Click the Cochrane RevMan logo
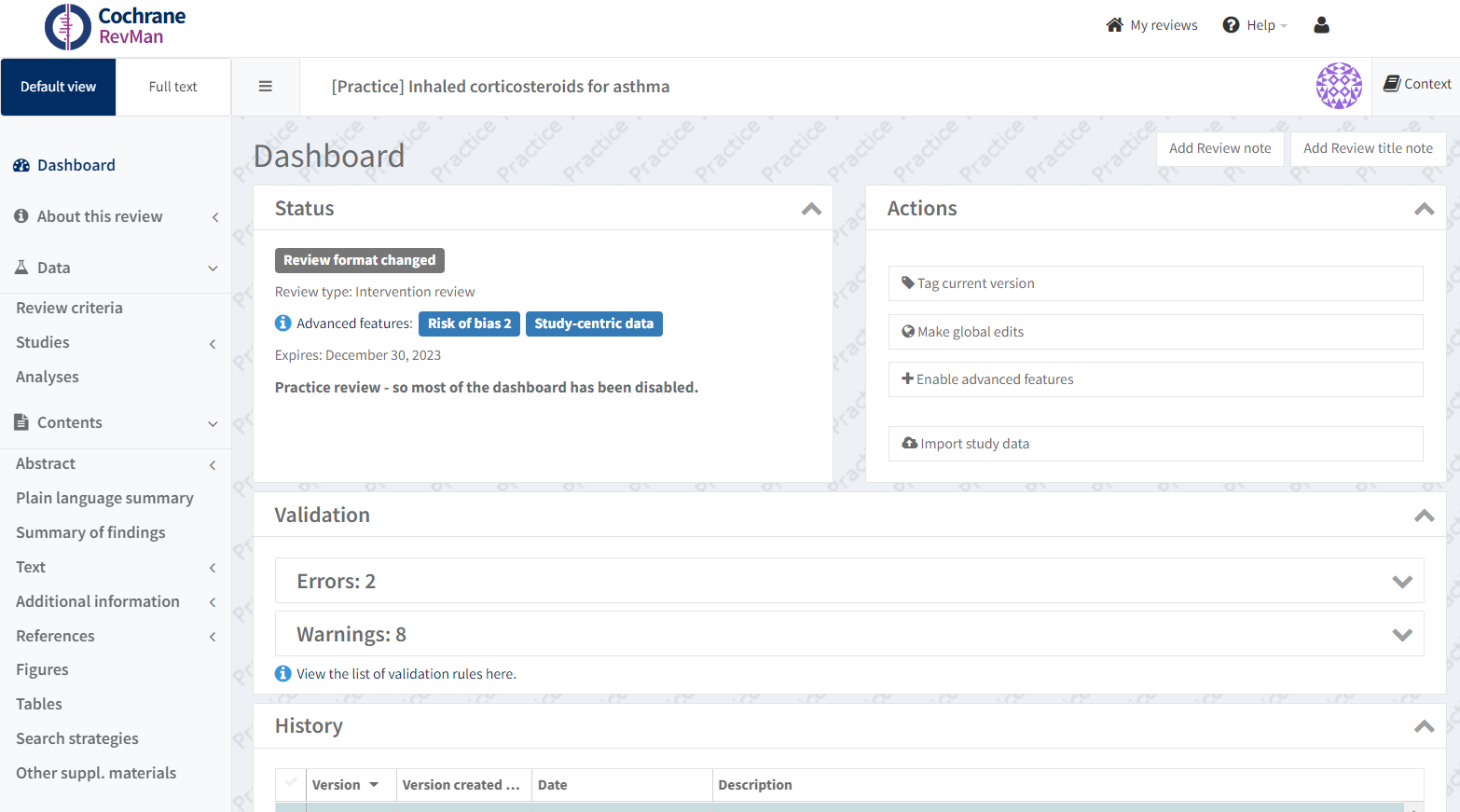This screenshot has width=1460, height=812. pos(116,26)
